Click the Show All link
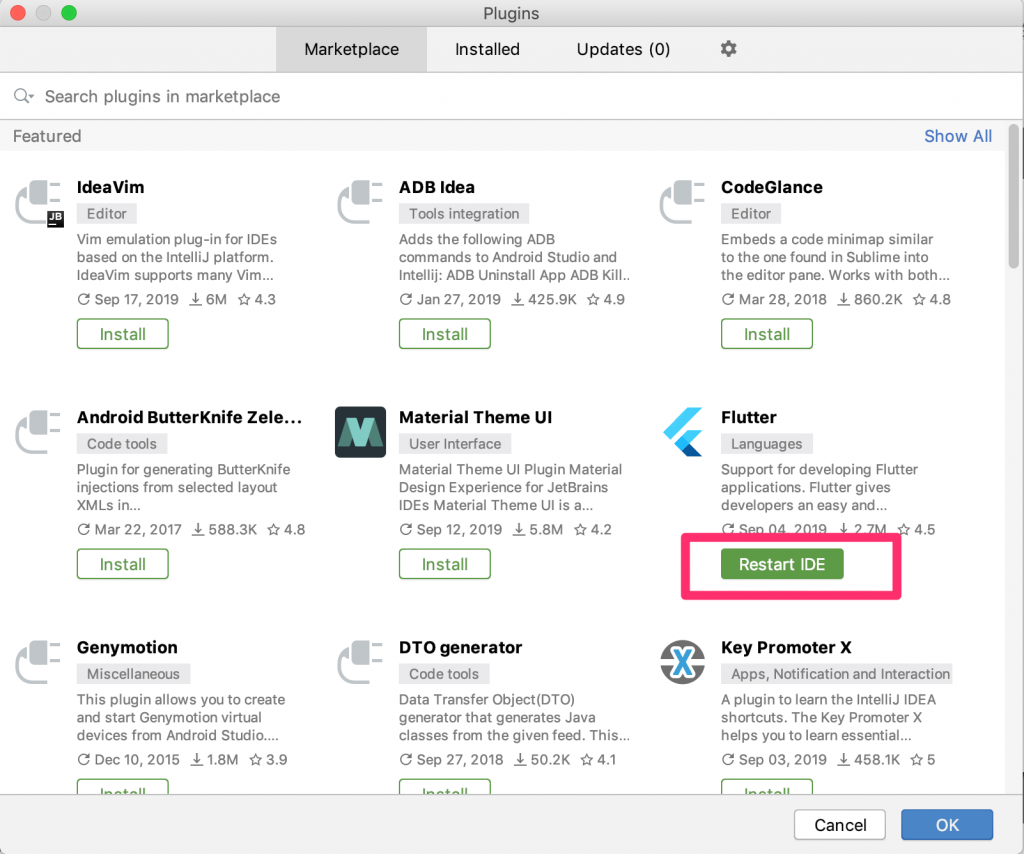1024x854 pixels. 957,136
